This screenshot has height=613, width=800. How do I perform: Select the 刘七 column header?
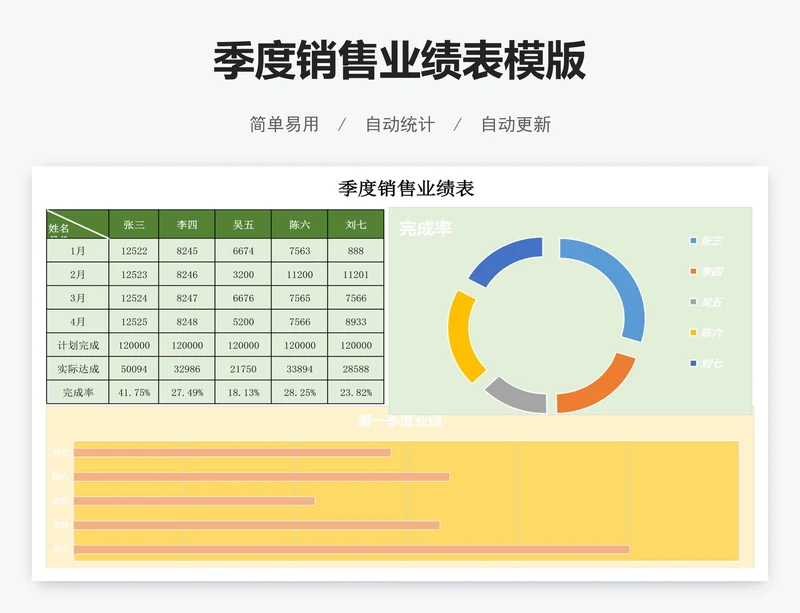[356, 225]
